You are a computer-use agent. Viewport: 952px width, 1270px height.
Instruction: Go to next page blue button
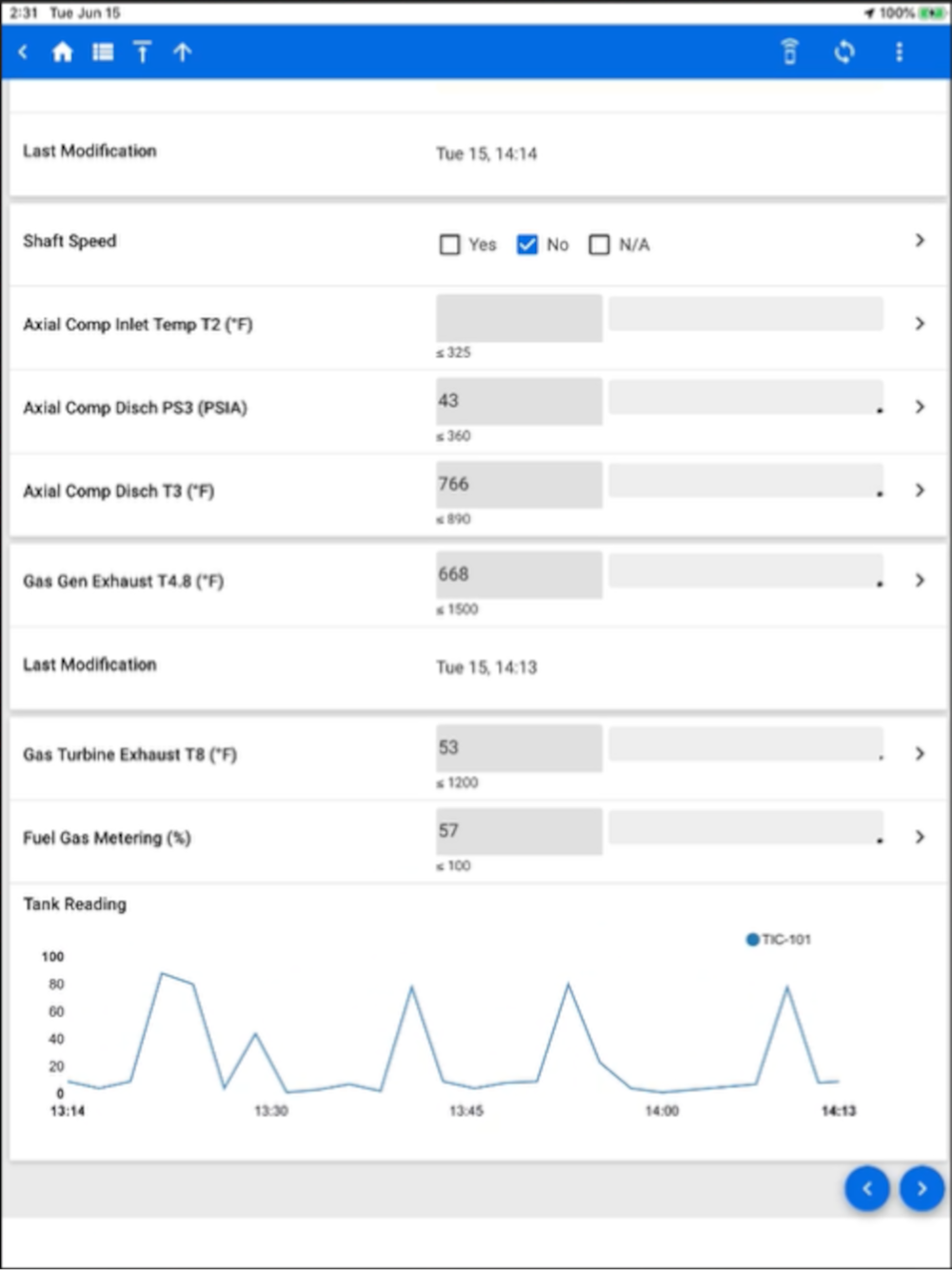[x=922, y=1188]
